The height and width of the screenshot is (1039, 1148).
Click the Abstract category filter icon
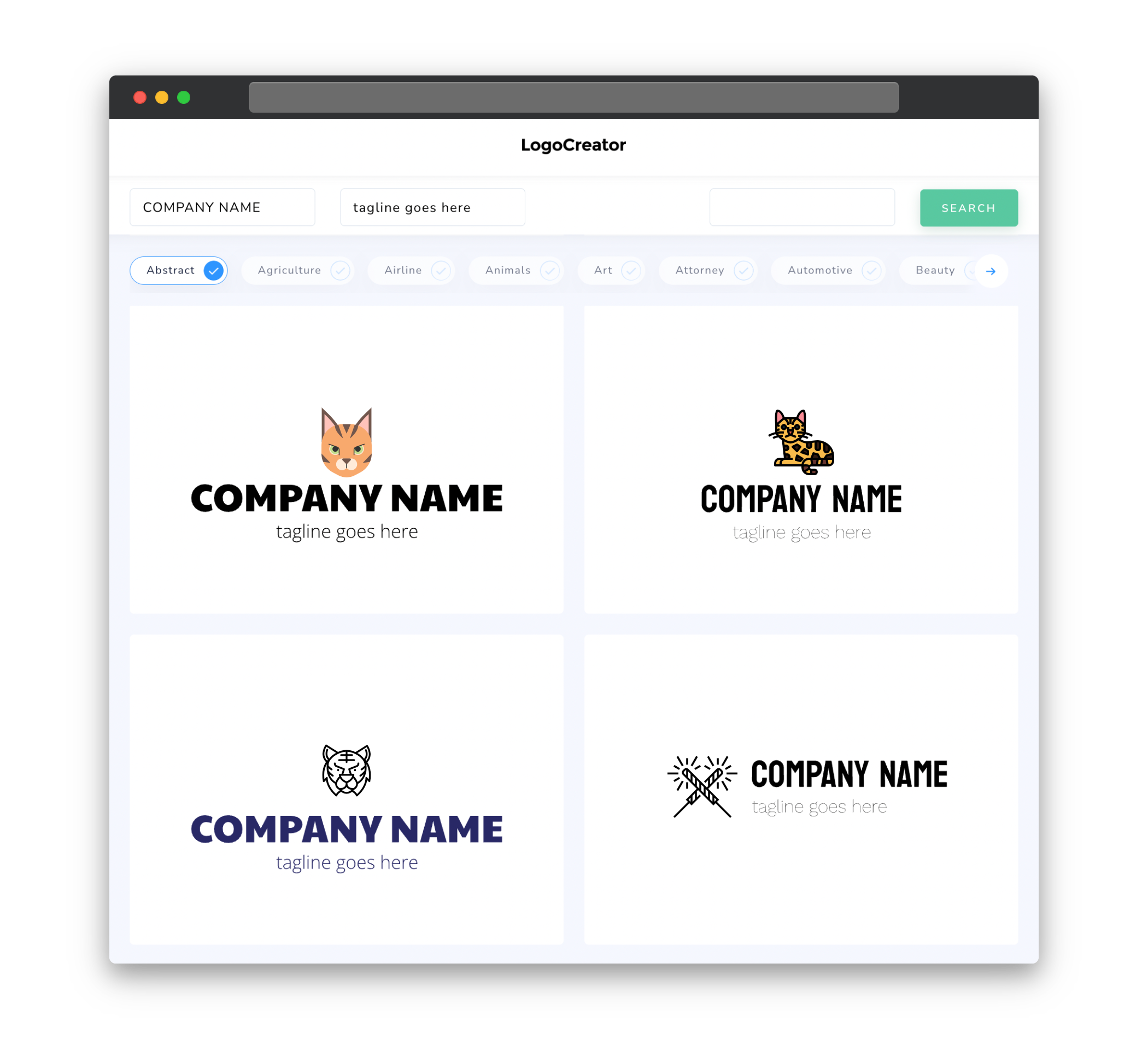[x=213, y=270]
